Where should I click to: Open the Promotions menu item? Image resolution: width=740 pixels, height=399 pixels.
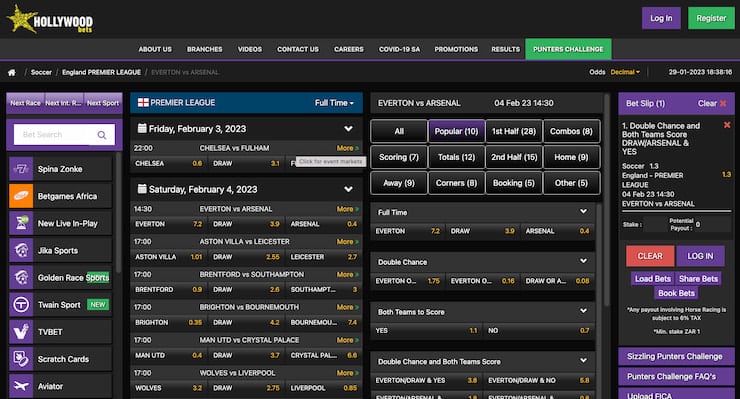point(456,49)
